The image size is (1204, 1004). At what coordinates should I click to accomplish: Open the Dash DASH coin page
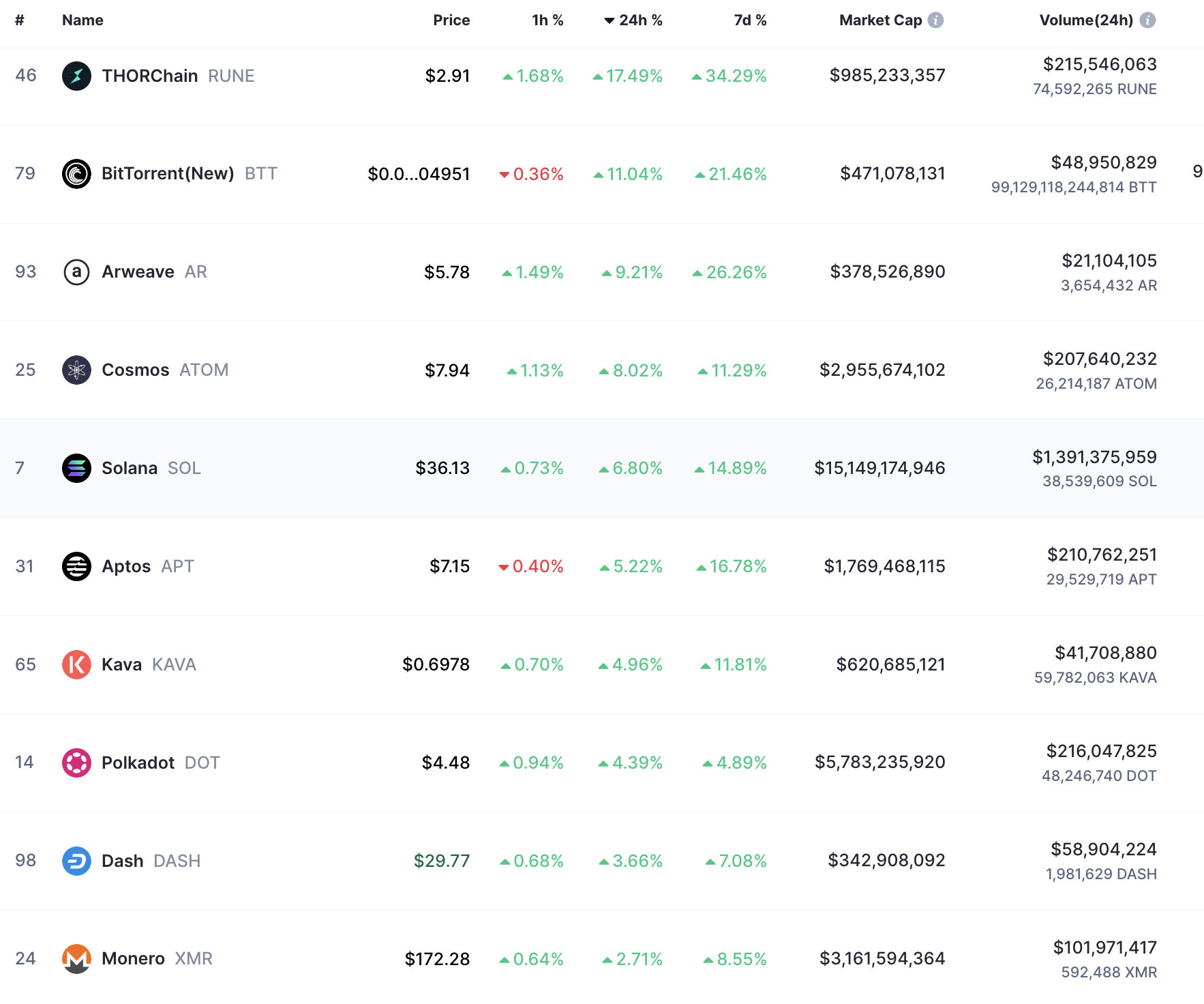coord(151,861)
